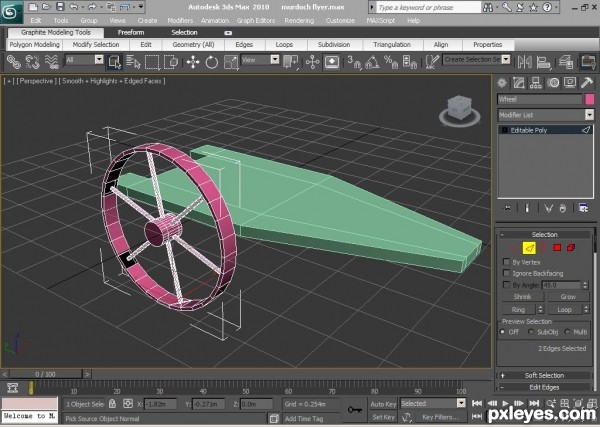Enable the By Angle checkbox

506,285
